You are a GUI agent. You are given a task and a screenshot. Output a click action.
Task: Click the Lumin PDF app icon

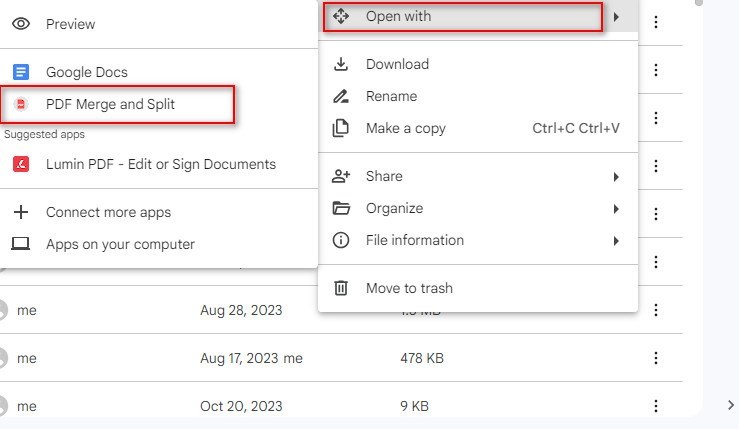click(21, 164)
